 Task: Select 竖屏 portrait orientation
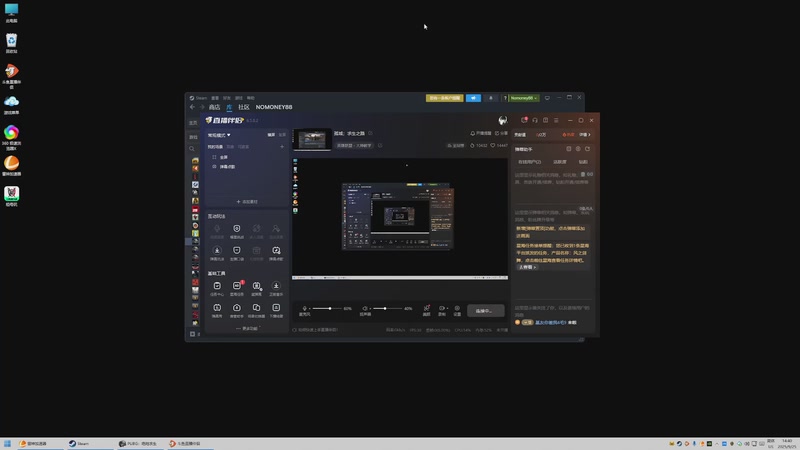click(282, 135)
